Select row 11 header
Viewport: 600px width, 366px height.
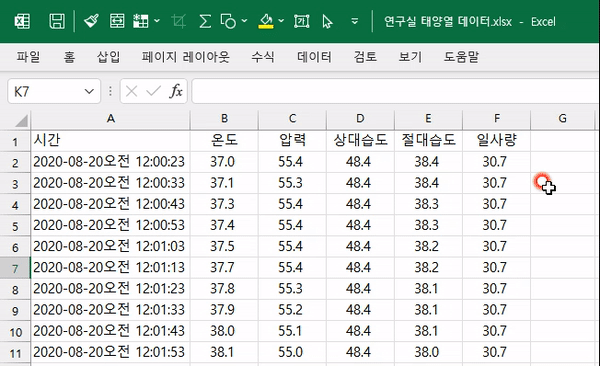pos(15,353)
